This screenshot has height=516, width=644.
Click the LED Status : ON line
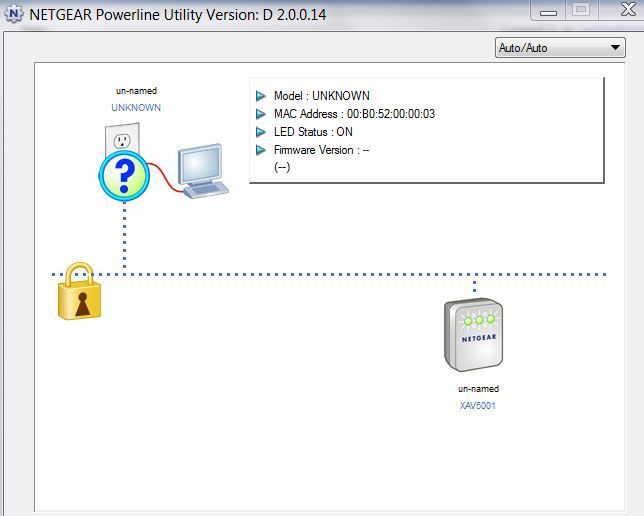[x=313, y=132]
